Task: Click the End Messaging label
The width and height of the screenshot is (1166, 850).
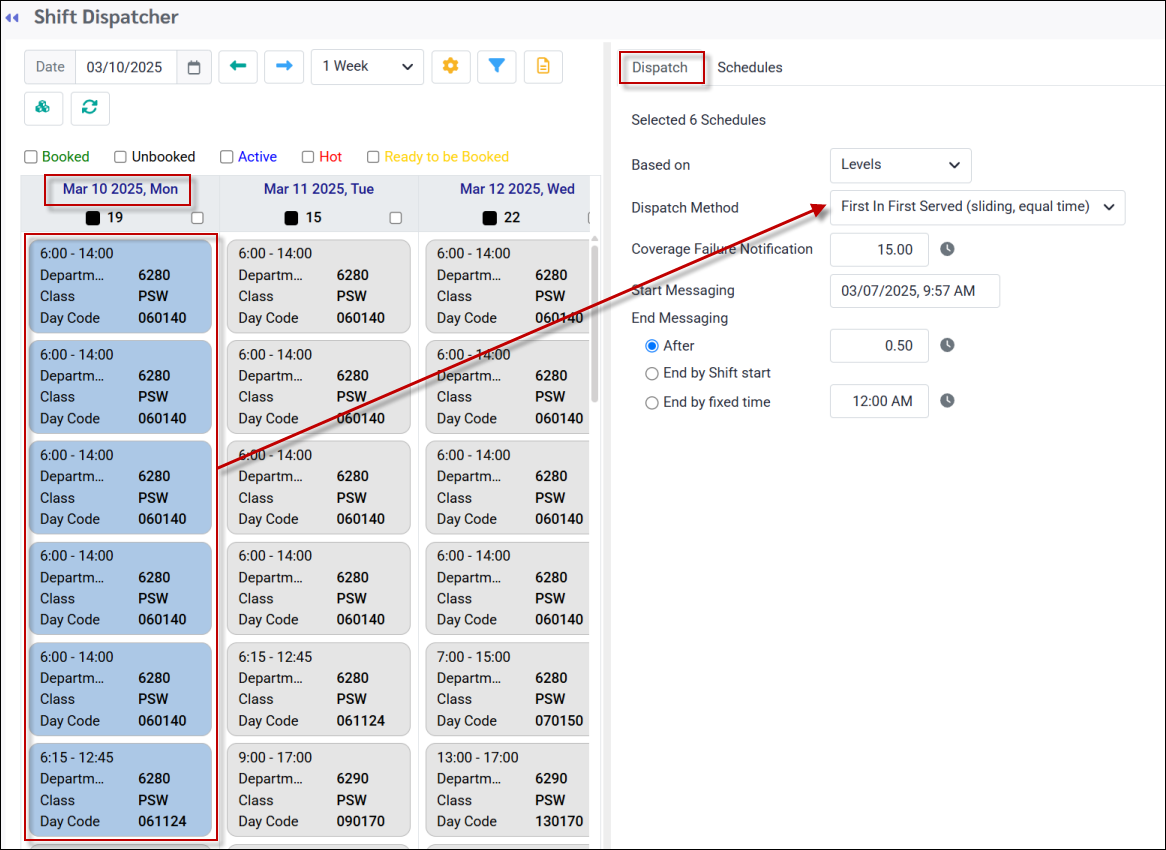Action: 680,318
